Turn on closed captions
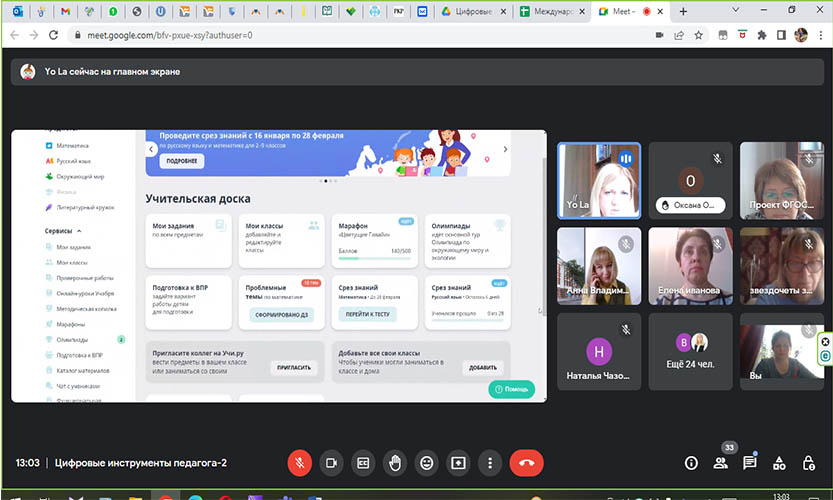Image resolution: width=833 pixels, height=500 pixels. pos(363,463)
